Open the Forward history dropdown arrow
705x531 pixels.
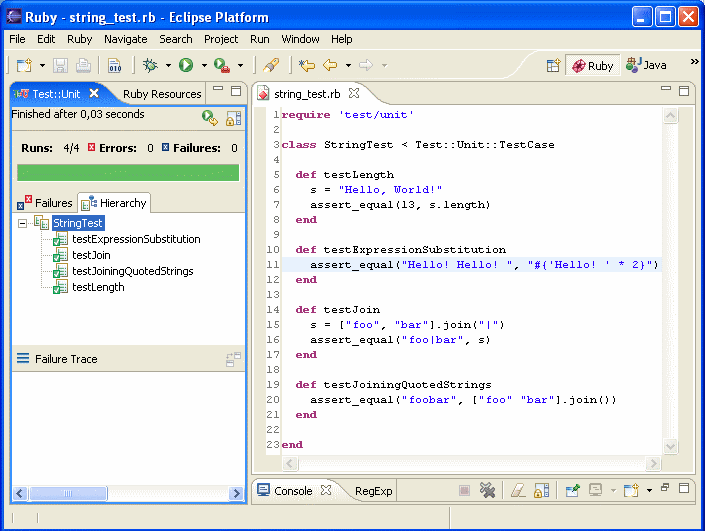tap(384, 66)
